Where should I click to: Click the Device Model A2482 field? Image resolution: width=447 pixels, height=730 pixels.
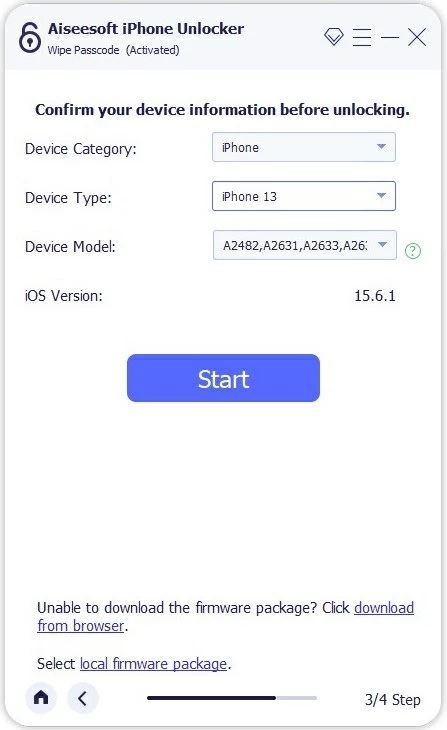(x=305, y=245)
